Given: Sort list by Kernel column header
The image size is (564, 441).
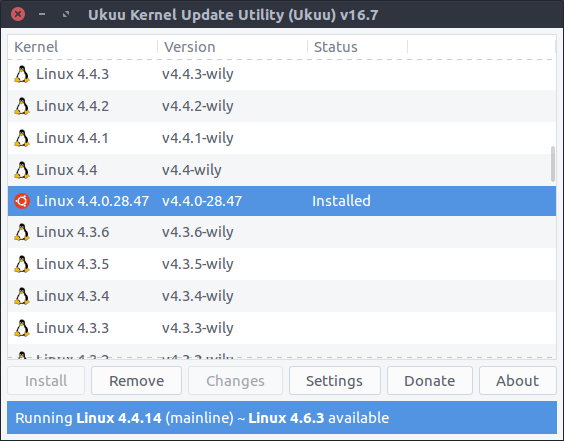Looking at the screenshot, I should (82, 47).
